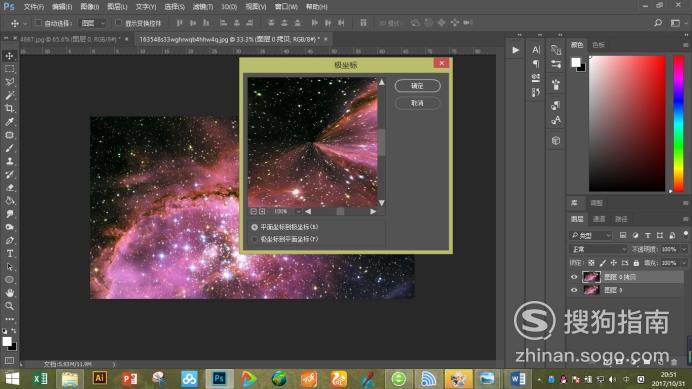Select the Horizontal Type tool
This screenshot has width=692, height=389.
(x=9, y=253)
